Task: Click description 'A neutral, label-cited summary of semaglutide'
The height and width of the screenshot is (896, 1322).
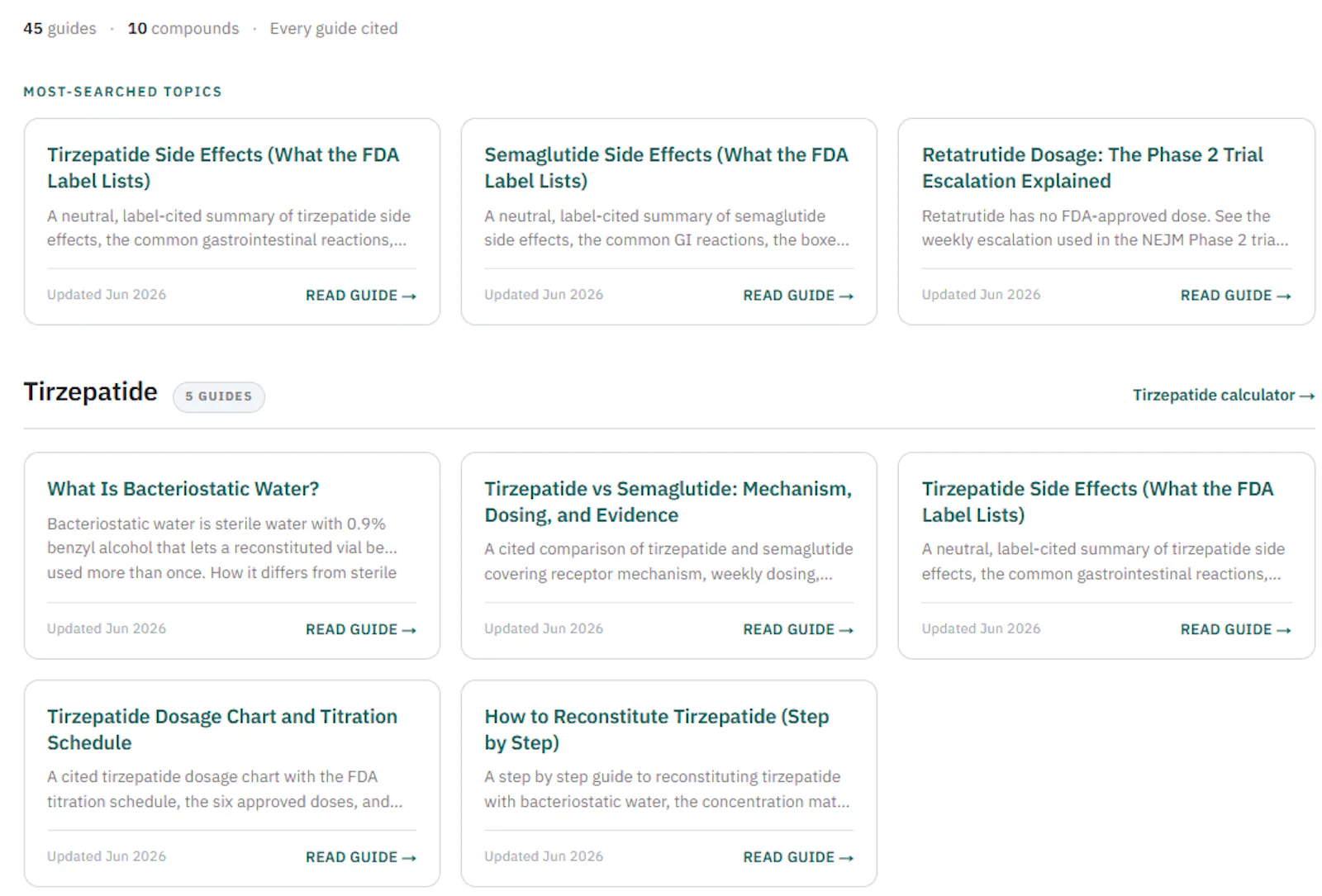Action: [x=666, y=228]
